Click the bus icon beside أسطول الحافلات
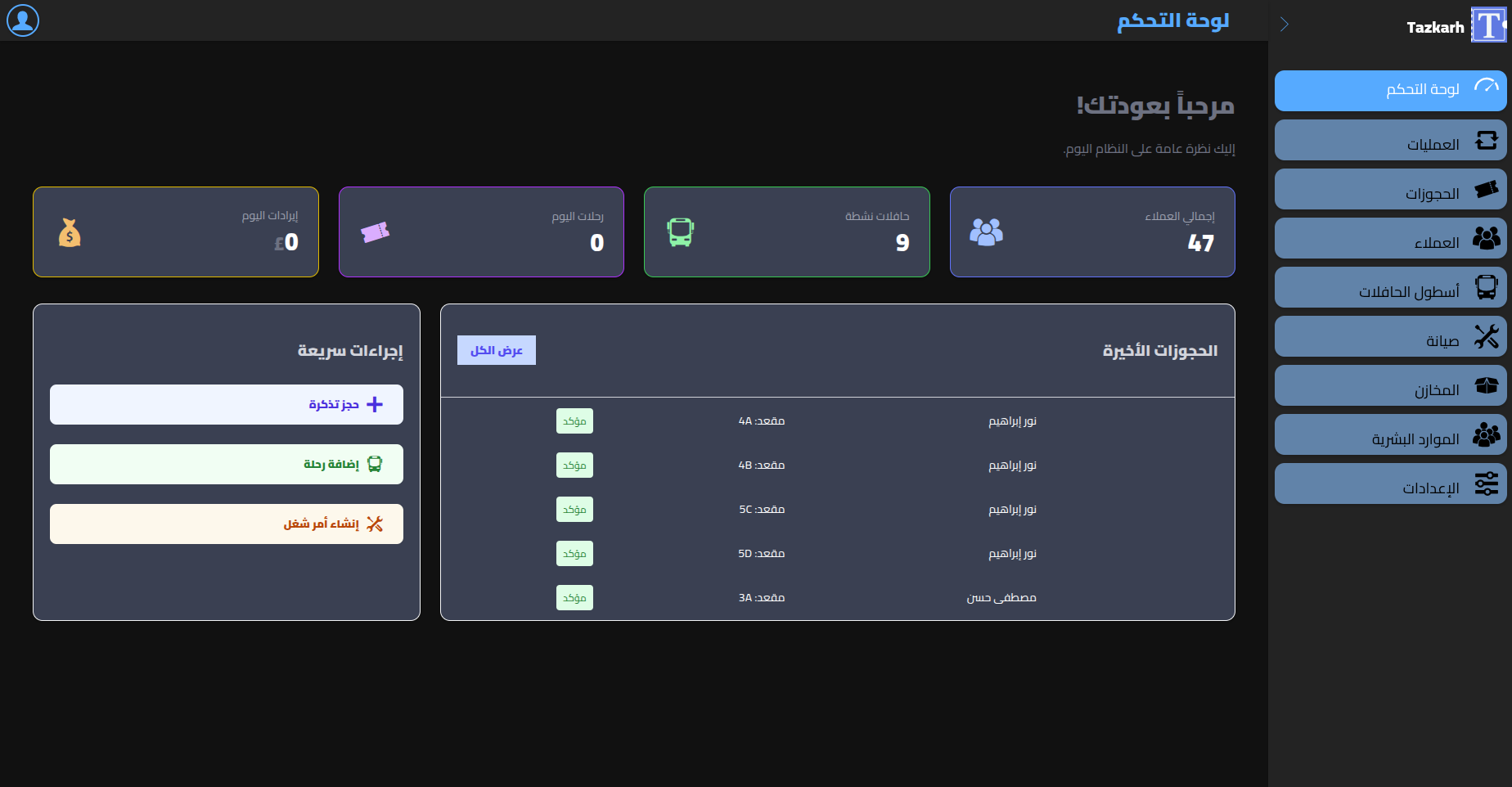 pyautogui.click(x=1486, y=287)
